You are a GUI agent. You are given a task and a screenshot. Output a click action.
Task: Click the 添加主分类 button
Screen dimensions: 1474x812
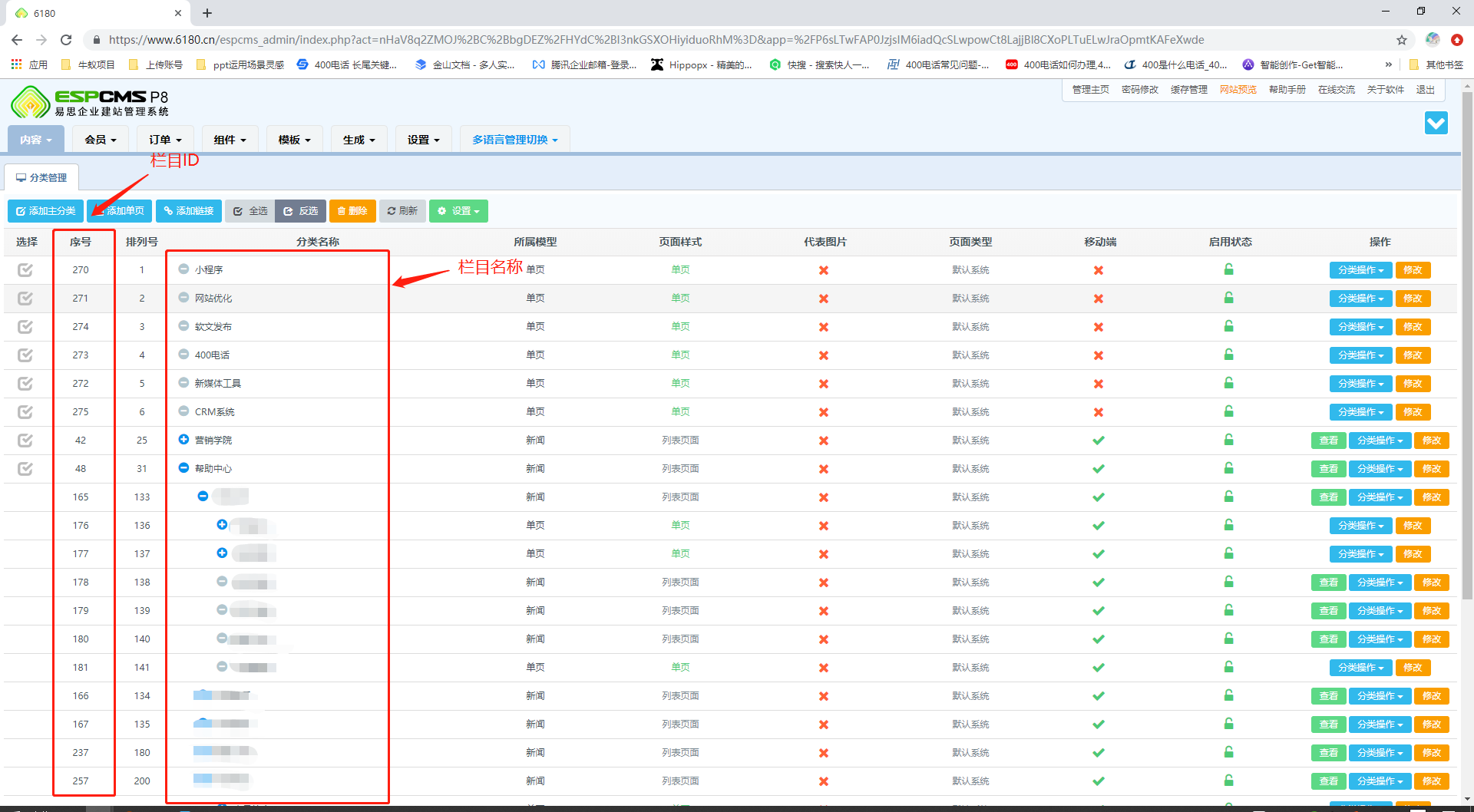(45, 211)
